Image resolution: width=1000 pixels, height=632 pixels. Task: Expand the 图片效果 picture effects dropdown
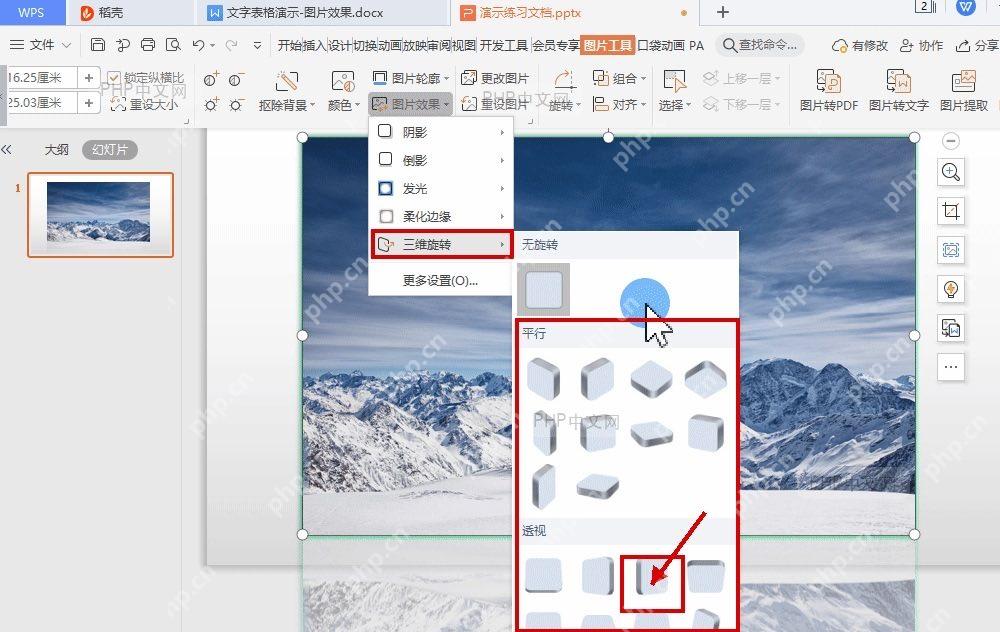411,104
